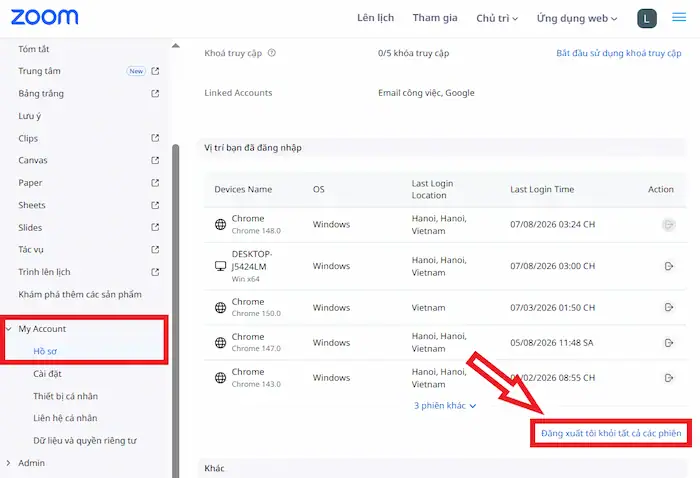Collapse the My Account section
The width and height of the screenshot is (700, 478).
coord(8,328)
